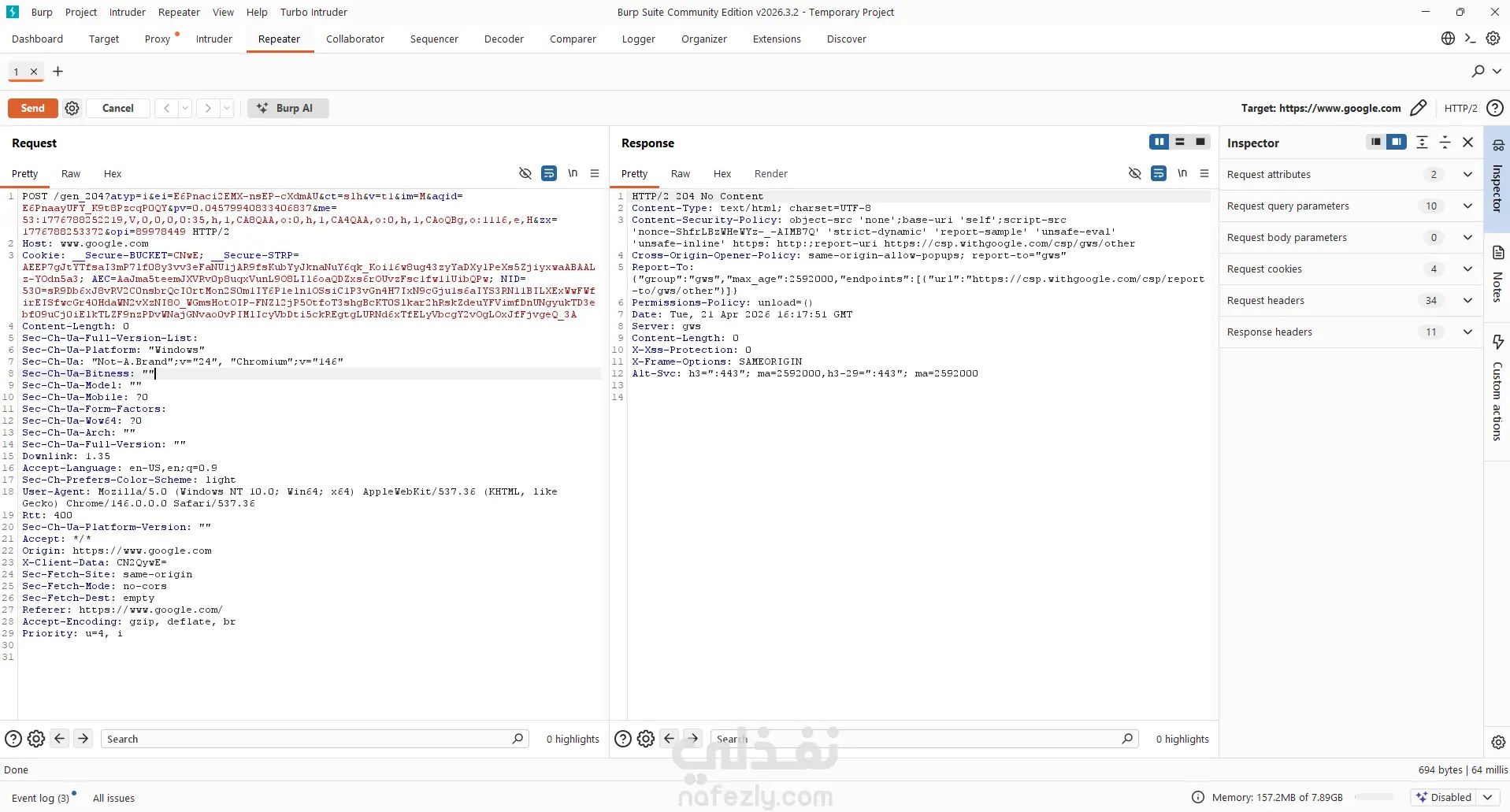Click the Request search input field
This screenshot has height=812, width=1510.
[x=314, y=739]
